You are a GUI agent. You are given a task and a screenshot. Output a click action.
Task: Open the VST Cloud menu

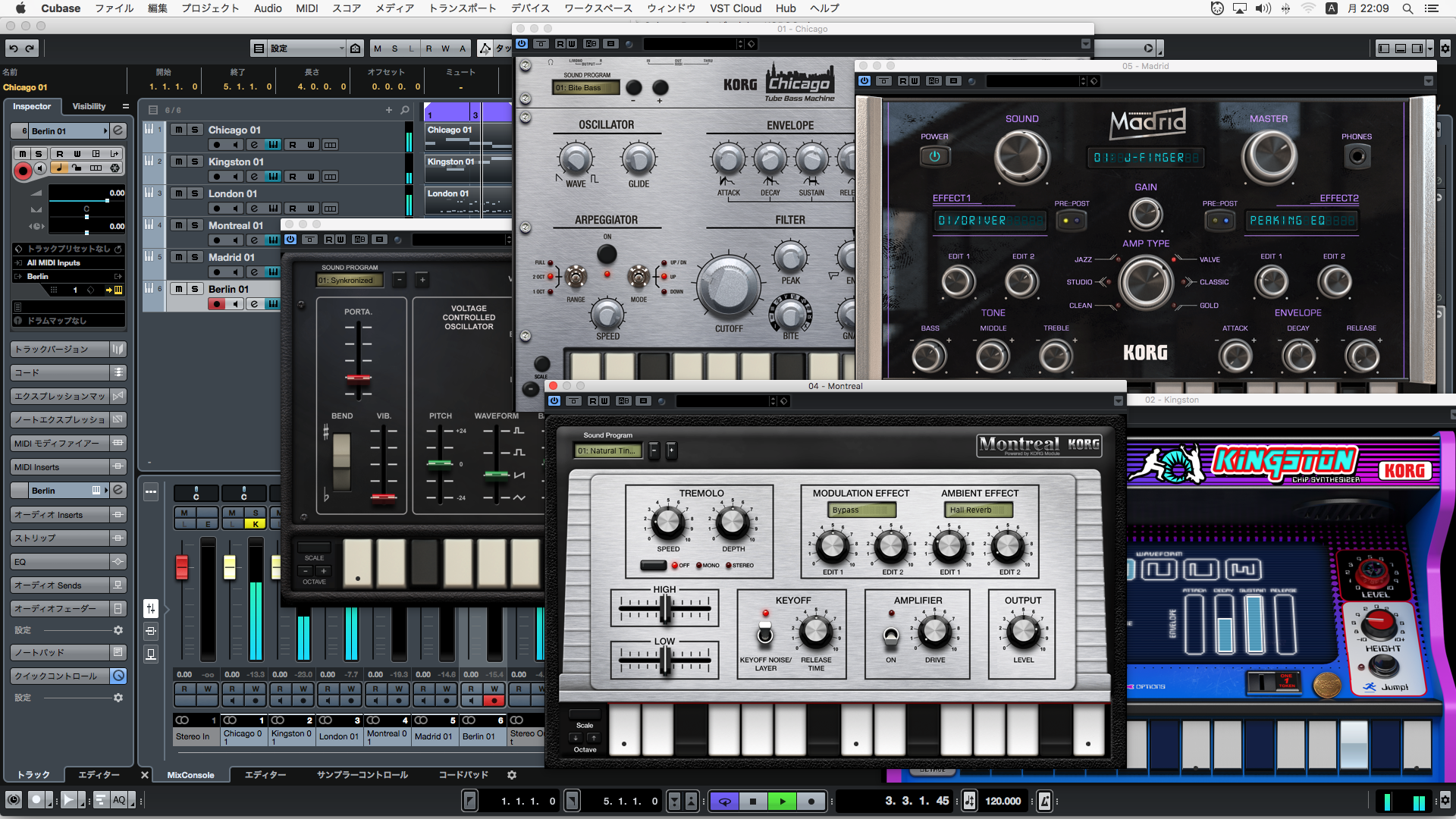[x=736, y=8]
